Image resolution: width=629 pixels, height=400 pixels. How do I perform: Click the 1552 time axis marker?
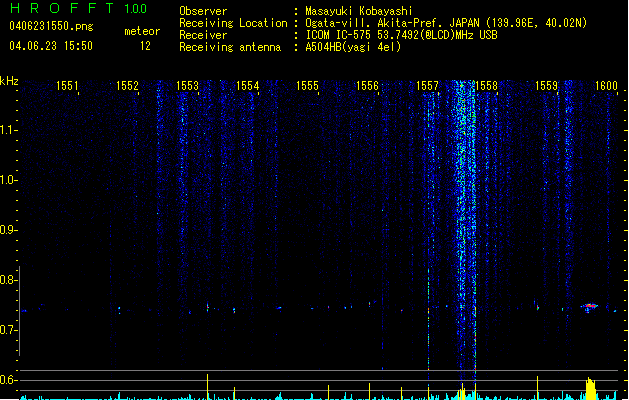coord(127,86)
